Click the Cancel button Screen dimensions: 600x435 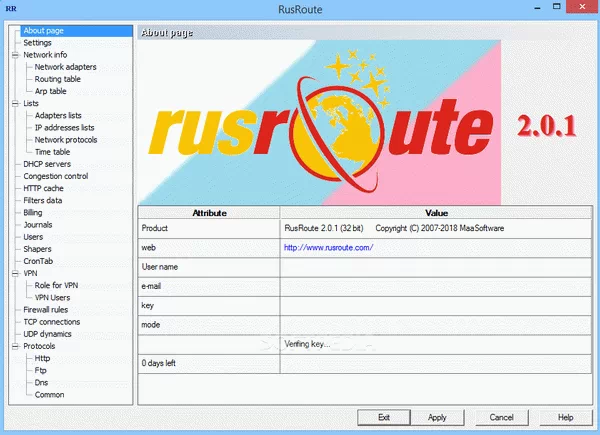point(502,417)
